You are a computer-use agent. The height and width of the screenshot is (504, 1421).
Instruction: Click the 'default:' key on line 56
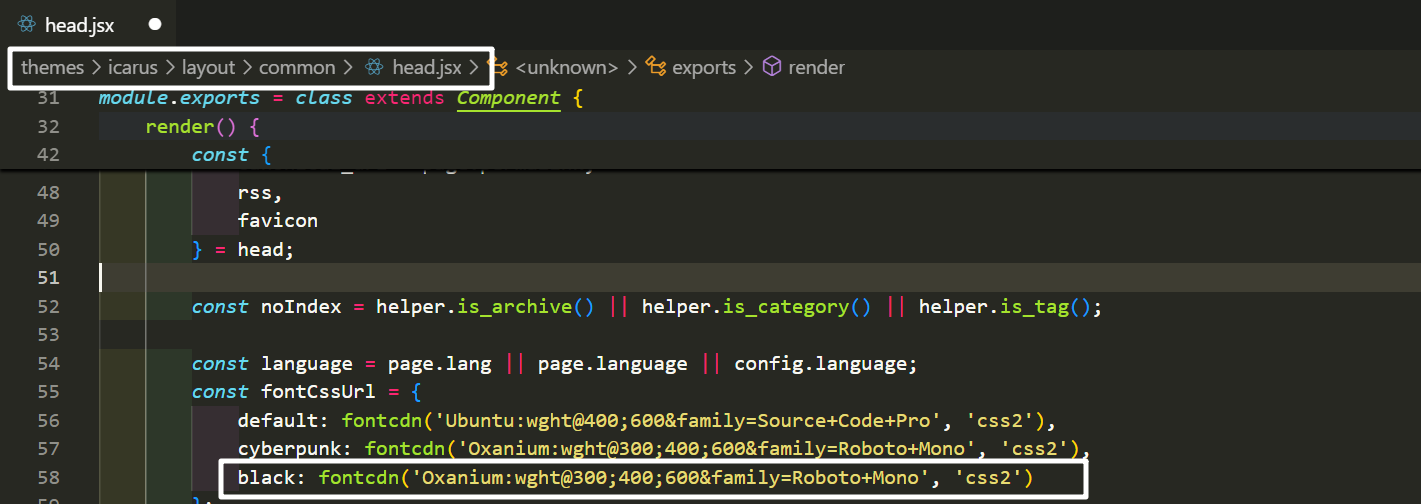[x=284, y=420]
